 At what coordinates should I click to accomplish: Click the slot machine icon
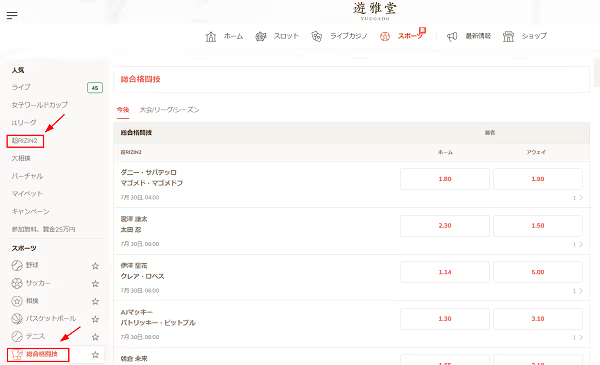click(261, 36)
